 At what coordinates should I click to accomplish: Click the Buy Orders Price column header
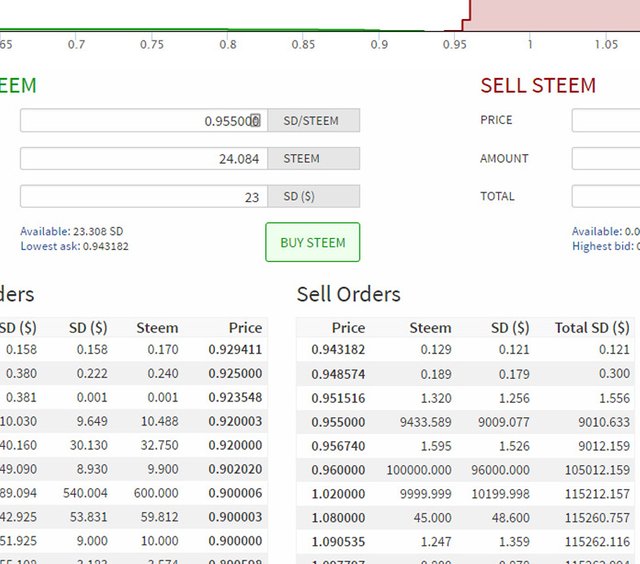coord(245,328)
